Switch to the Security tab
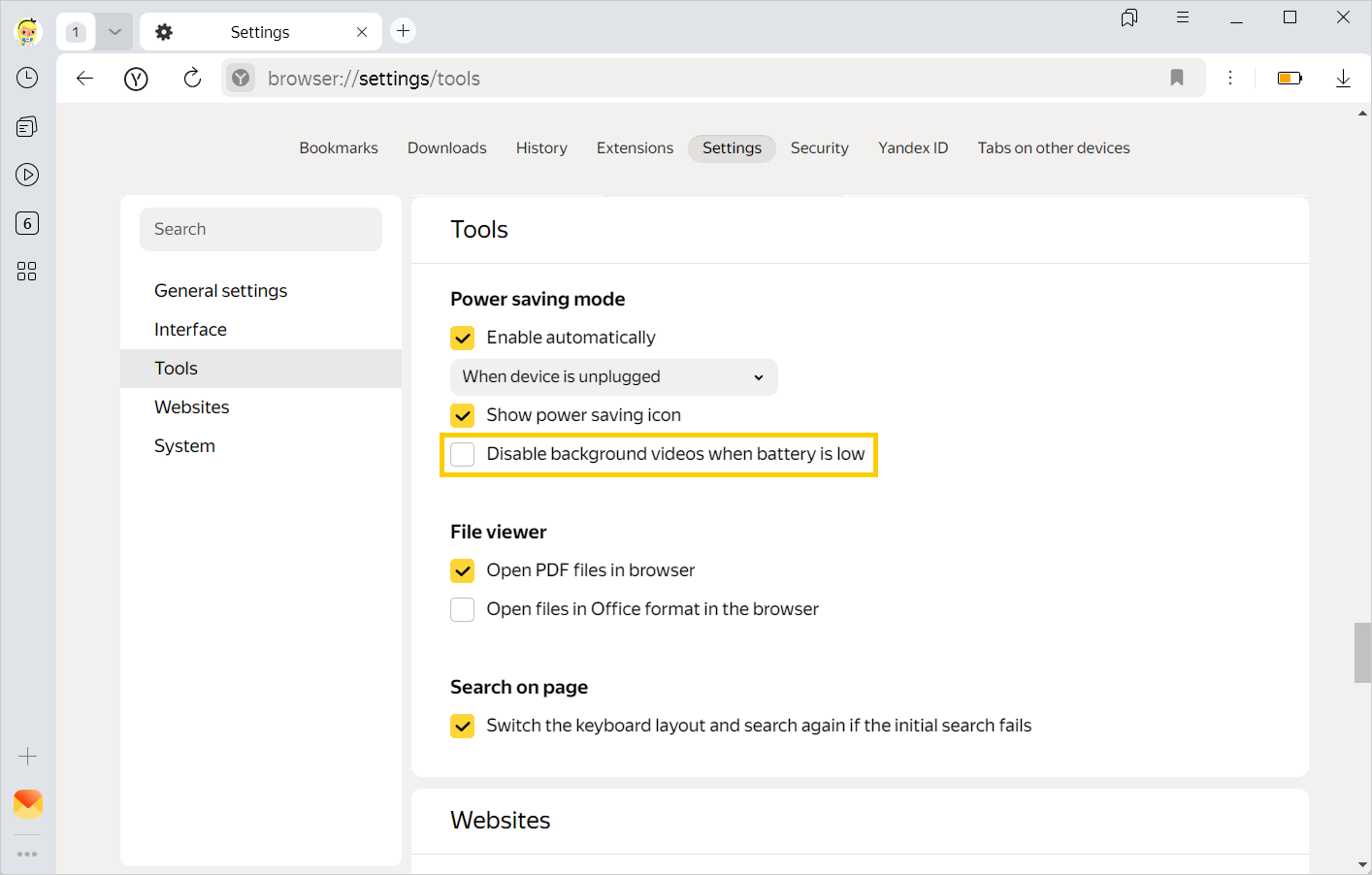This screenshot has width=1372, height=875. 819,147
